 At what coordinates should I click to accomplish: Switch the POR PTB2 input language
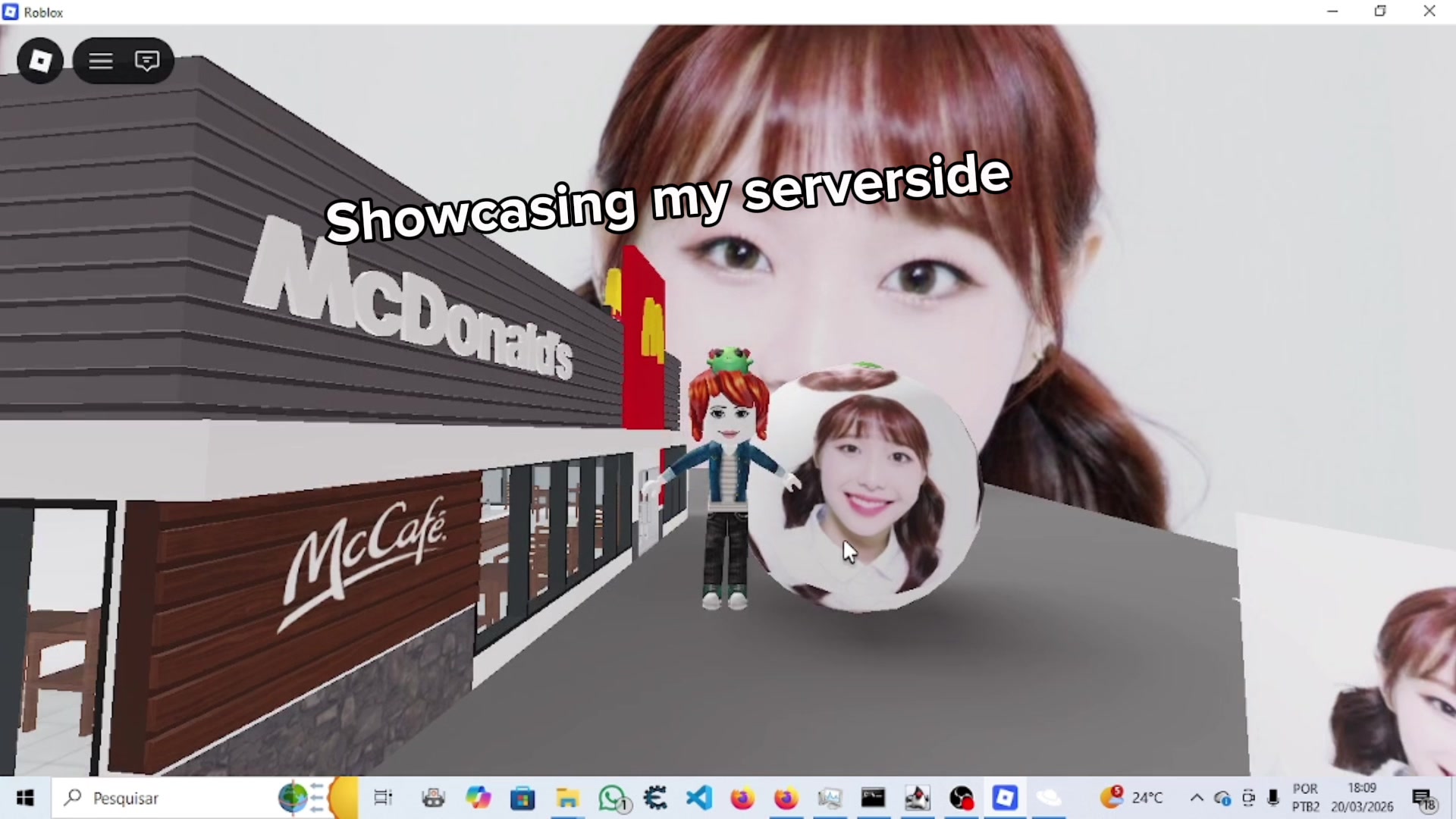(x=1305, y=798)
